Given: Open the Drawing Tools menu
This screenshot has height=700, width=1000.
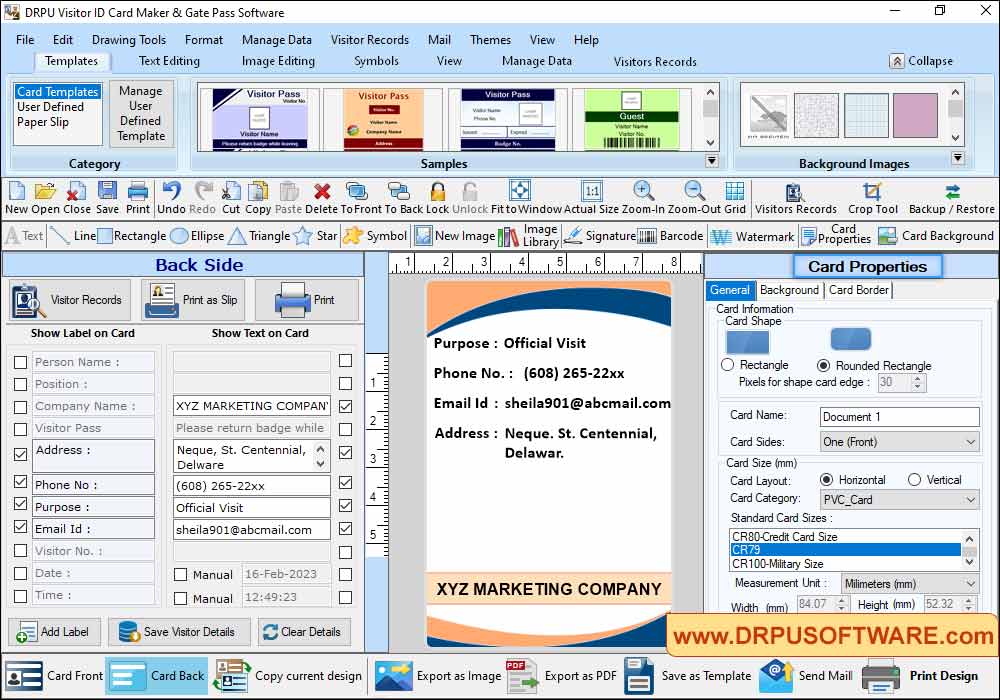Looking at the screenshot, I should (x=129, y=40).
